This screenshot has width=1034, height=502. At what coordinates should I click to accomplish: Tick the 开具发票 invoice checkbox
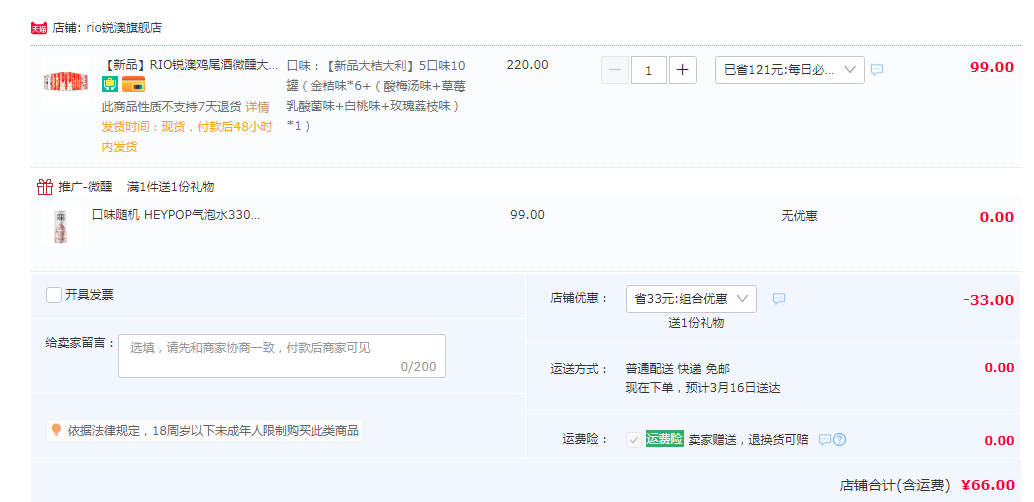[x=54, y=295]
